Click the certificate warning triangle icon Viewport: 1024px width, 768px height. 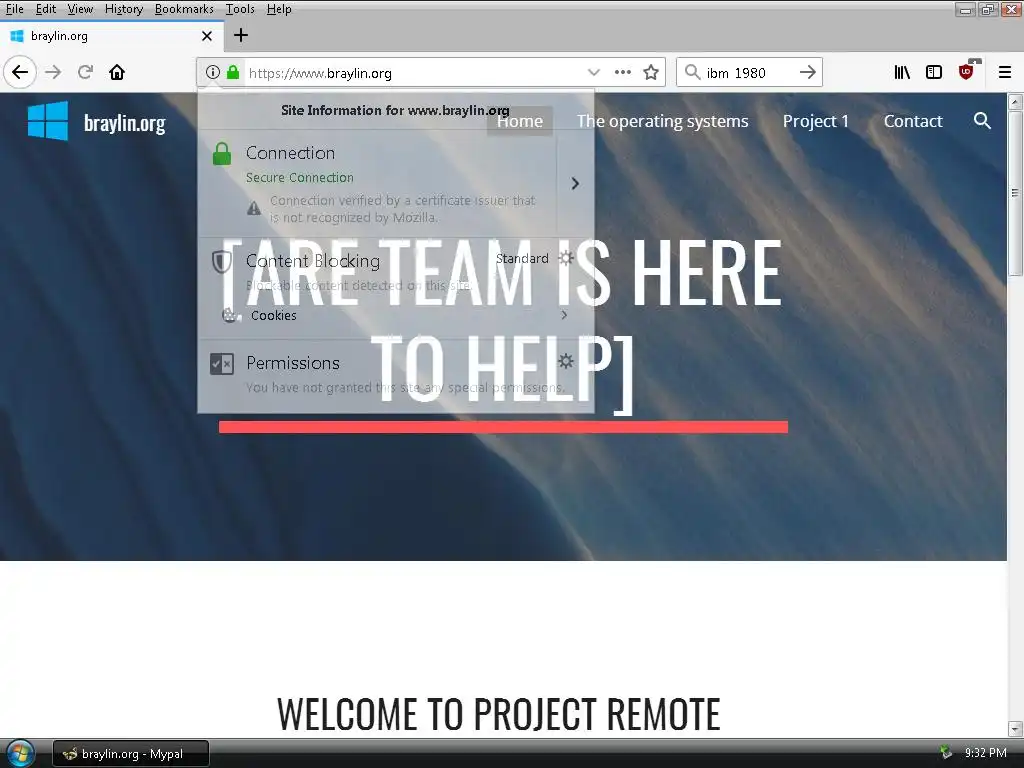254,209
